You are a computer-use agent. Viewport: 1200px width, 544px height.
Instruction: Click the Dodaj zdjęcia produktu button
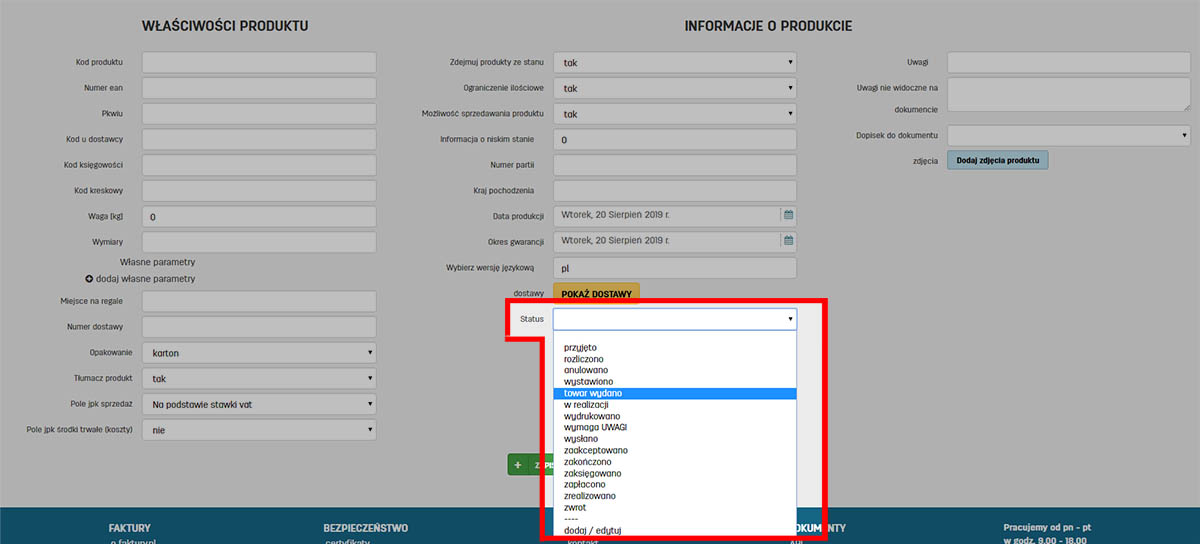point(997,160)
